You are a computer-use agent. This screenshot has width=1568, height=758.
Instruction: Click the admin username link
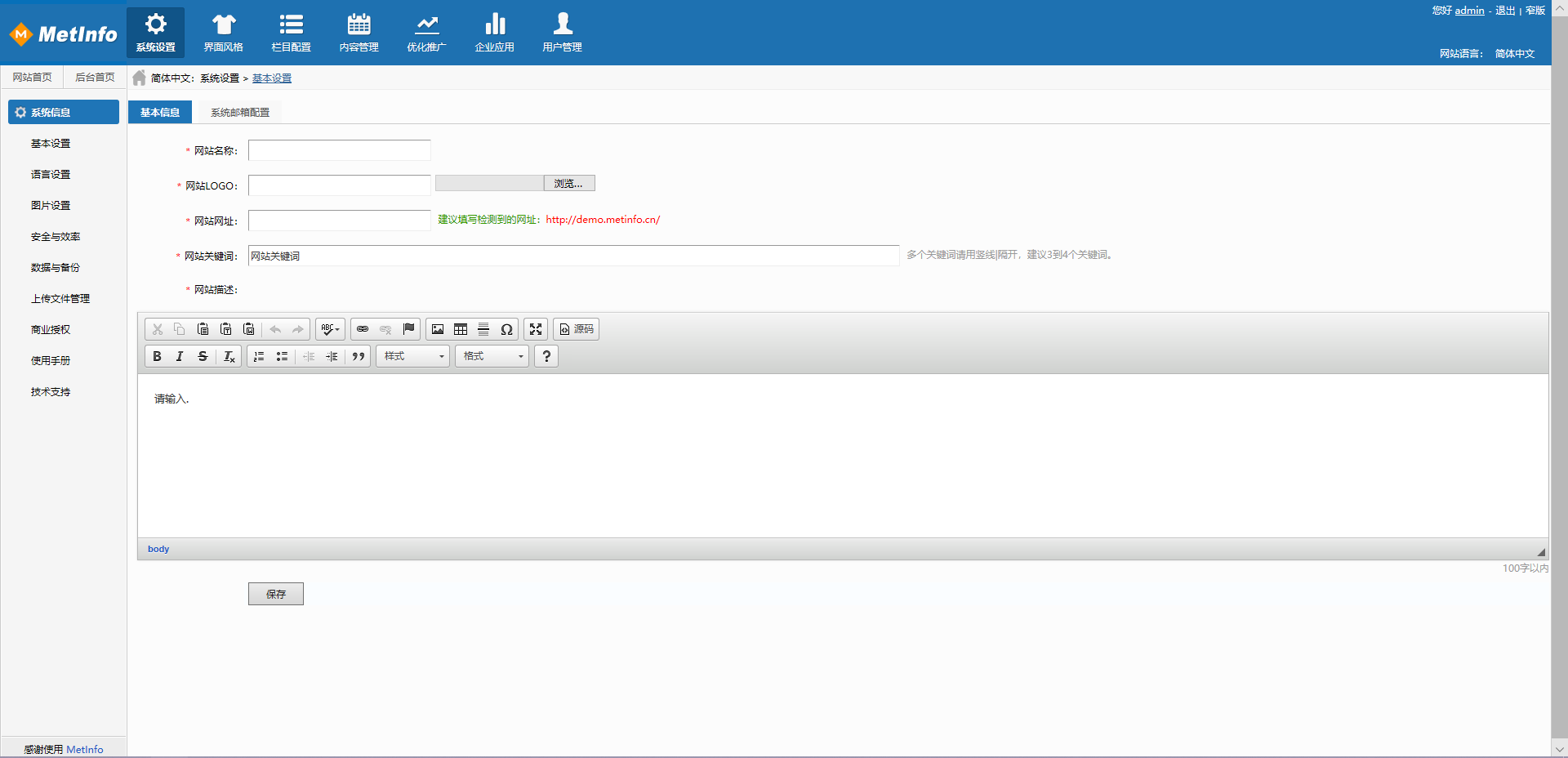[1469, 11]
